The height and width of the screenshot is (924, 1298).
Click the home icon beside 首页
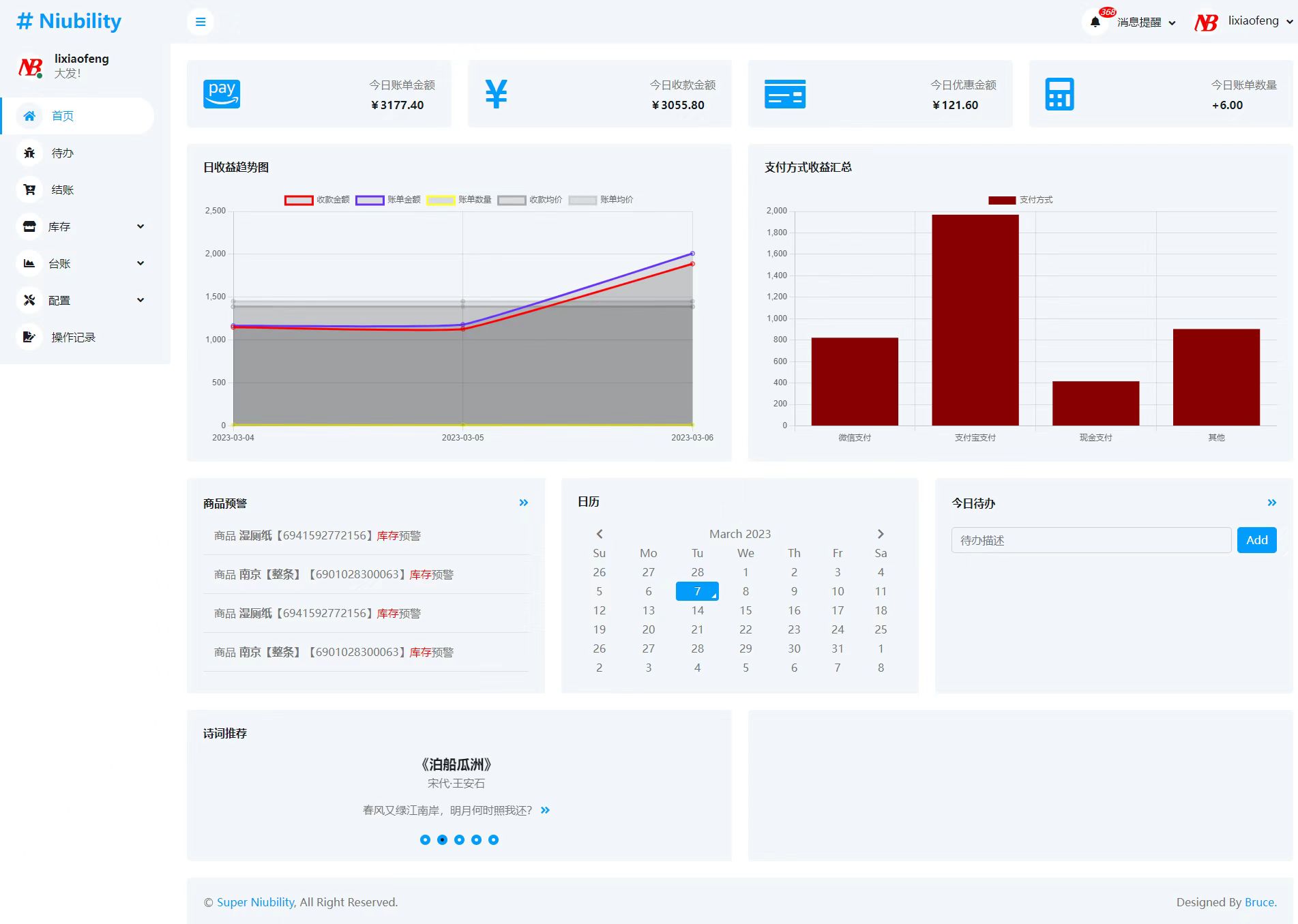point(29,116)
